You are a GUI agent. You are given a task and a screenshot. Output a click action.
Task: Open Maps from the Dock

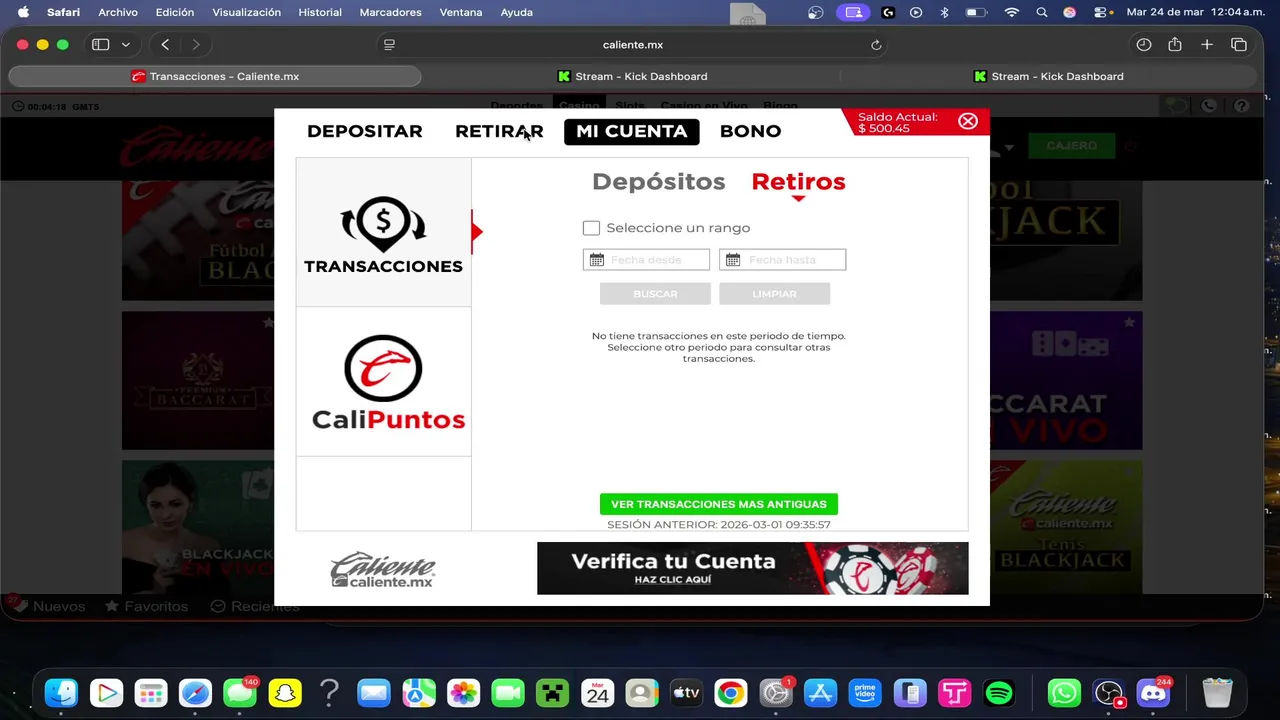[x=419, y=693]
